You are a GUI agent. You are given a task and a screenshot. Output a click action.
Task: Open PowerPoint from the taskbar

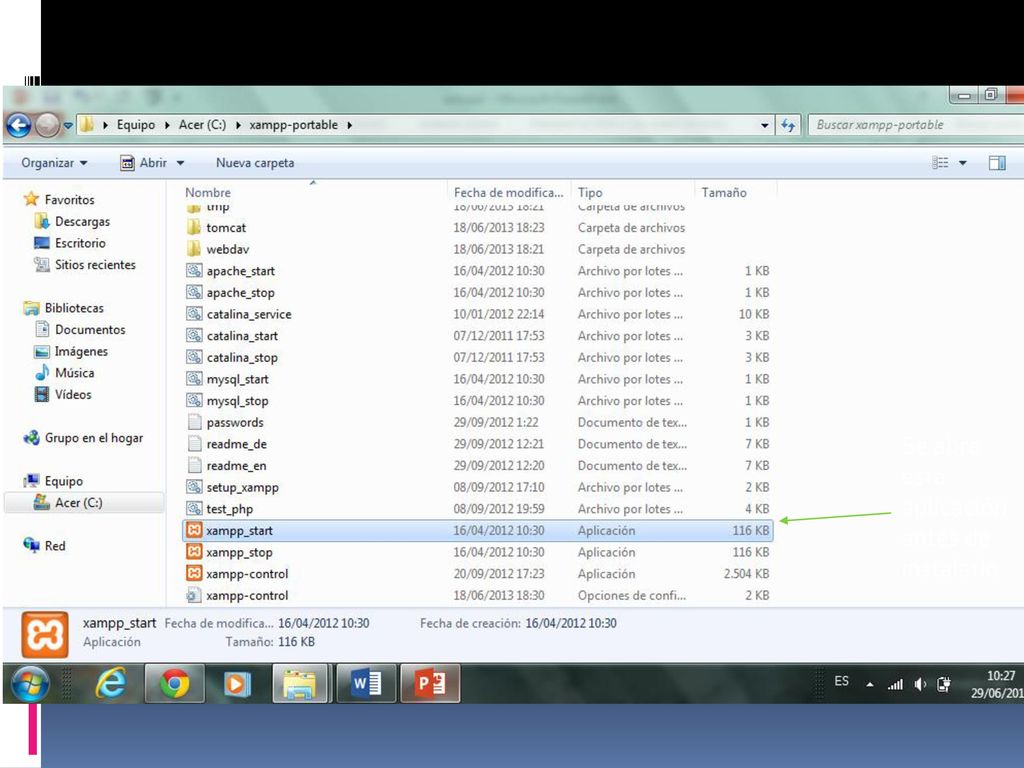pos(430,684)
